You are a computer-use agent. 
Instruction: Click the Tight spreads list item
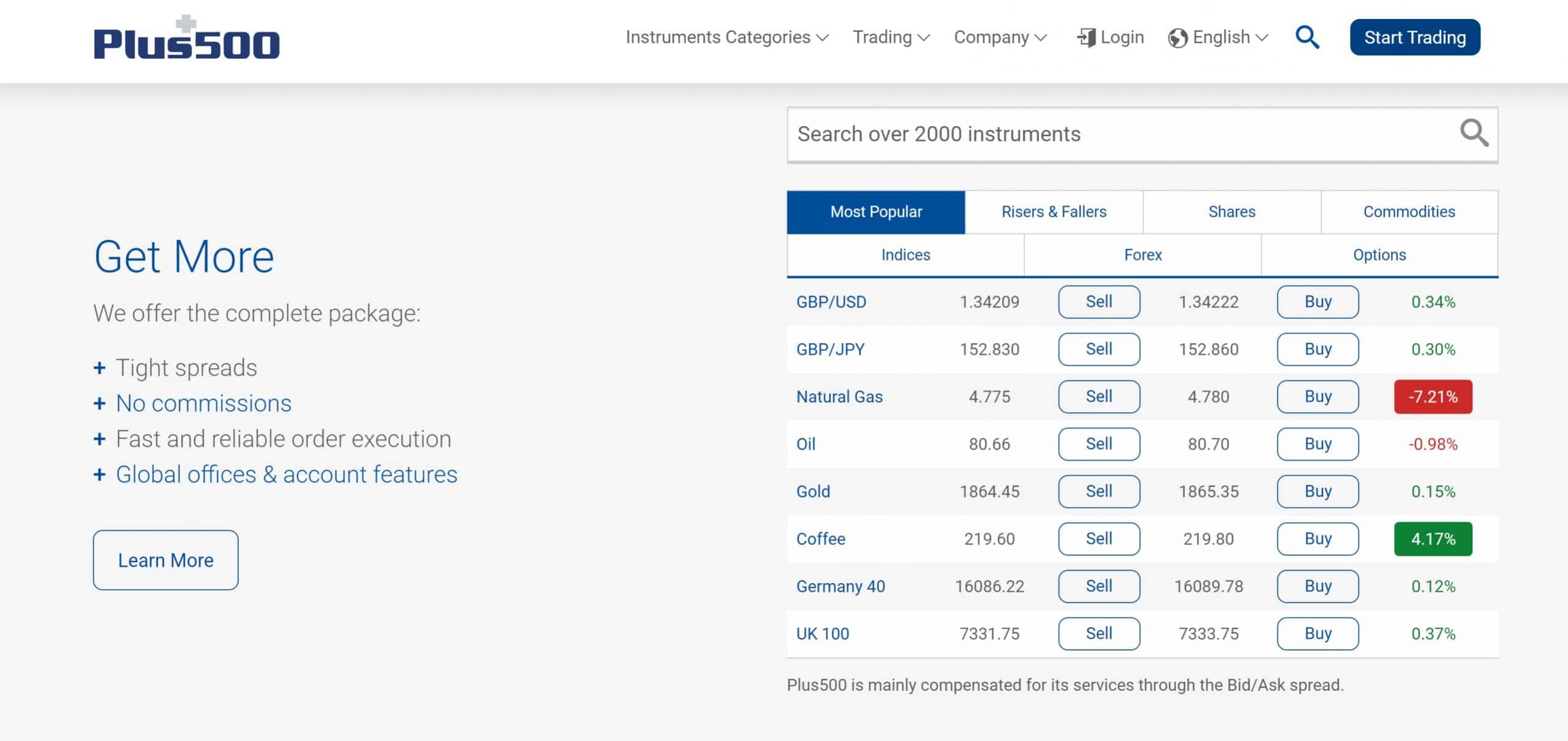pos(186,367)
